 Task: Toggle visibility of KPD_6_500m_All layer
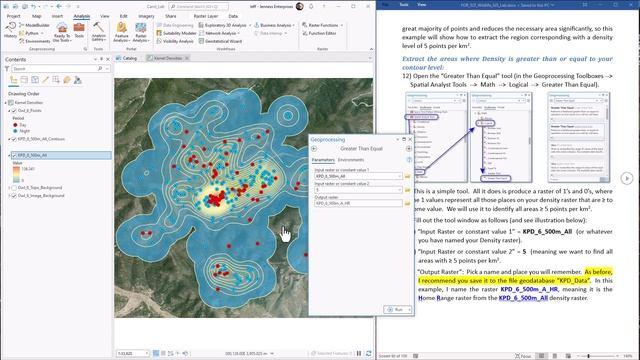[x=14, y=156]
